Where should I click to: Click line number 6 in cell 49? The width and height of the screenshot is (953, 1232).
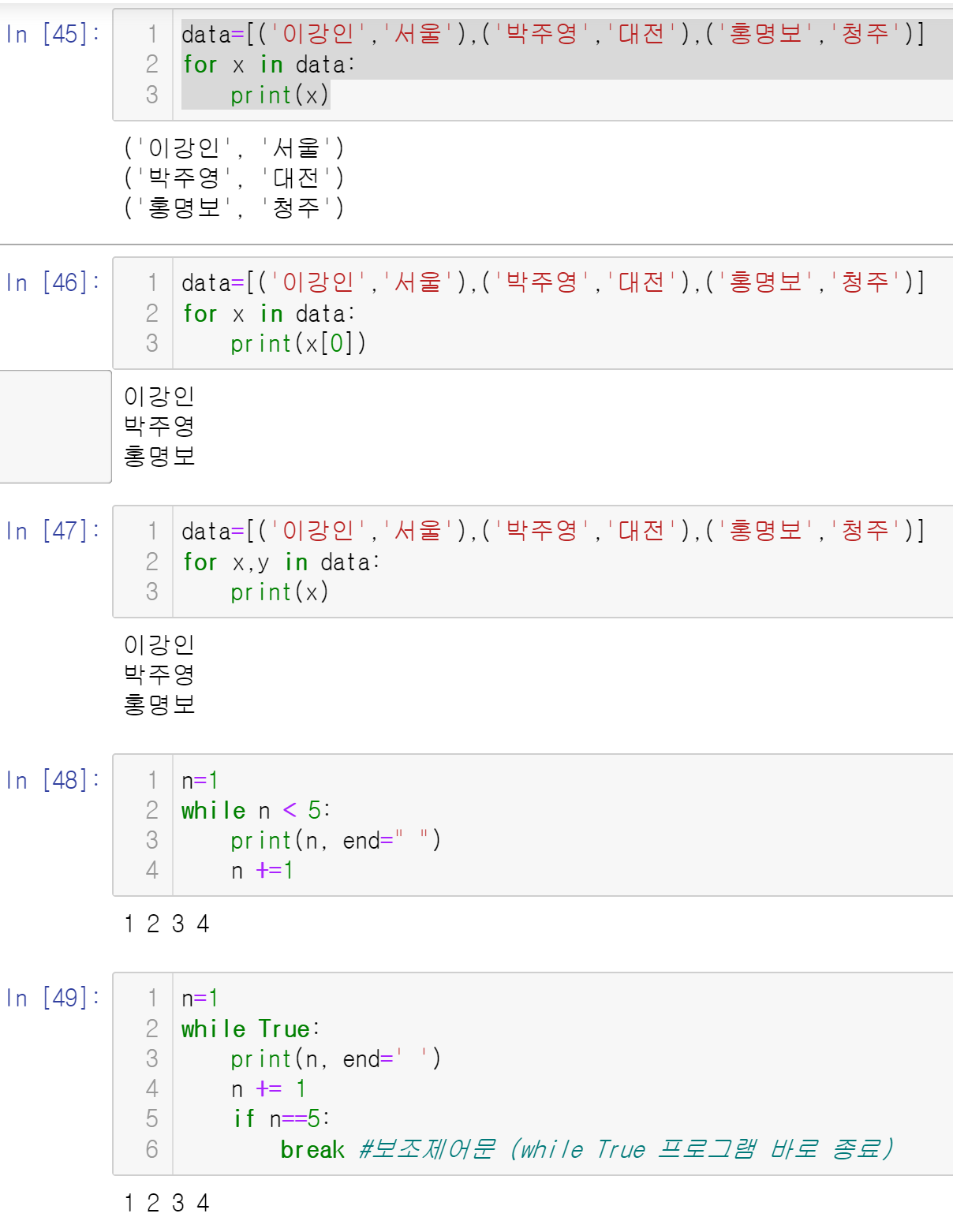tap(152, 1149)
